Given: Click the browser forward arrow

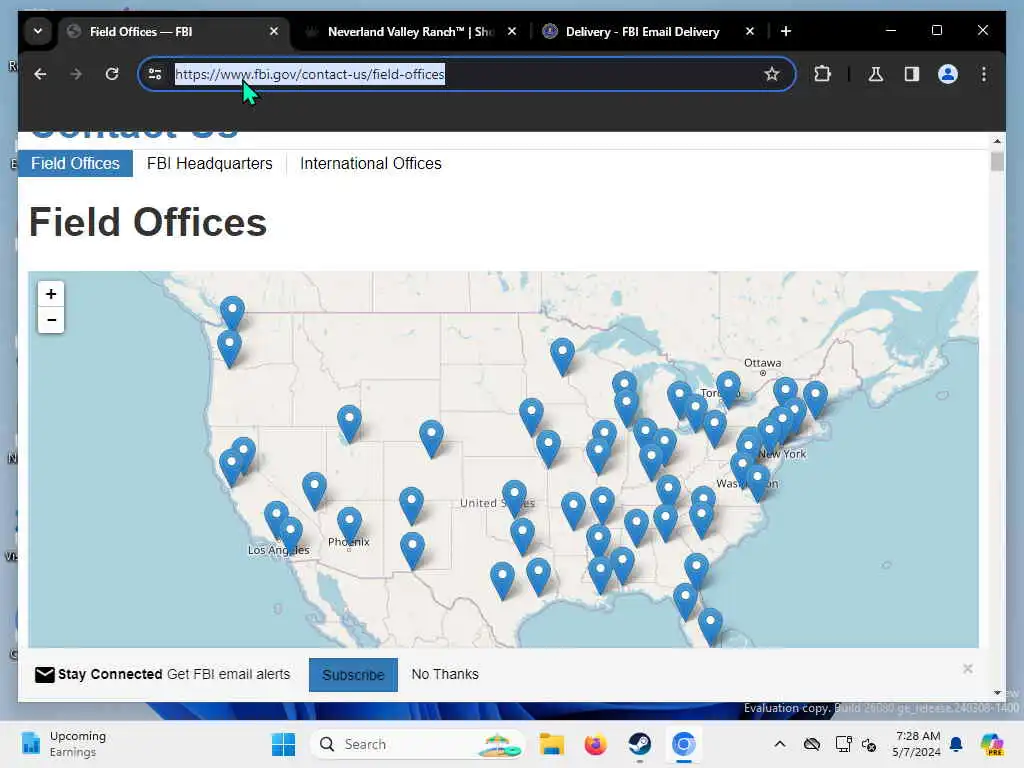Looking at the screenshot, I should click(x=76, y=74).
